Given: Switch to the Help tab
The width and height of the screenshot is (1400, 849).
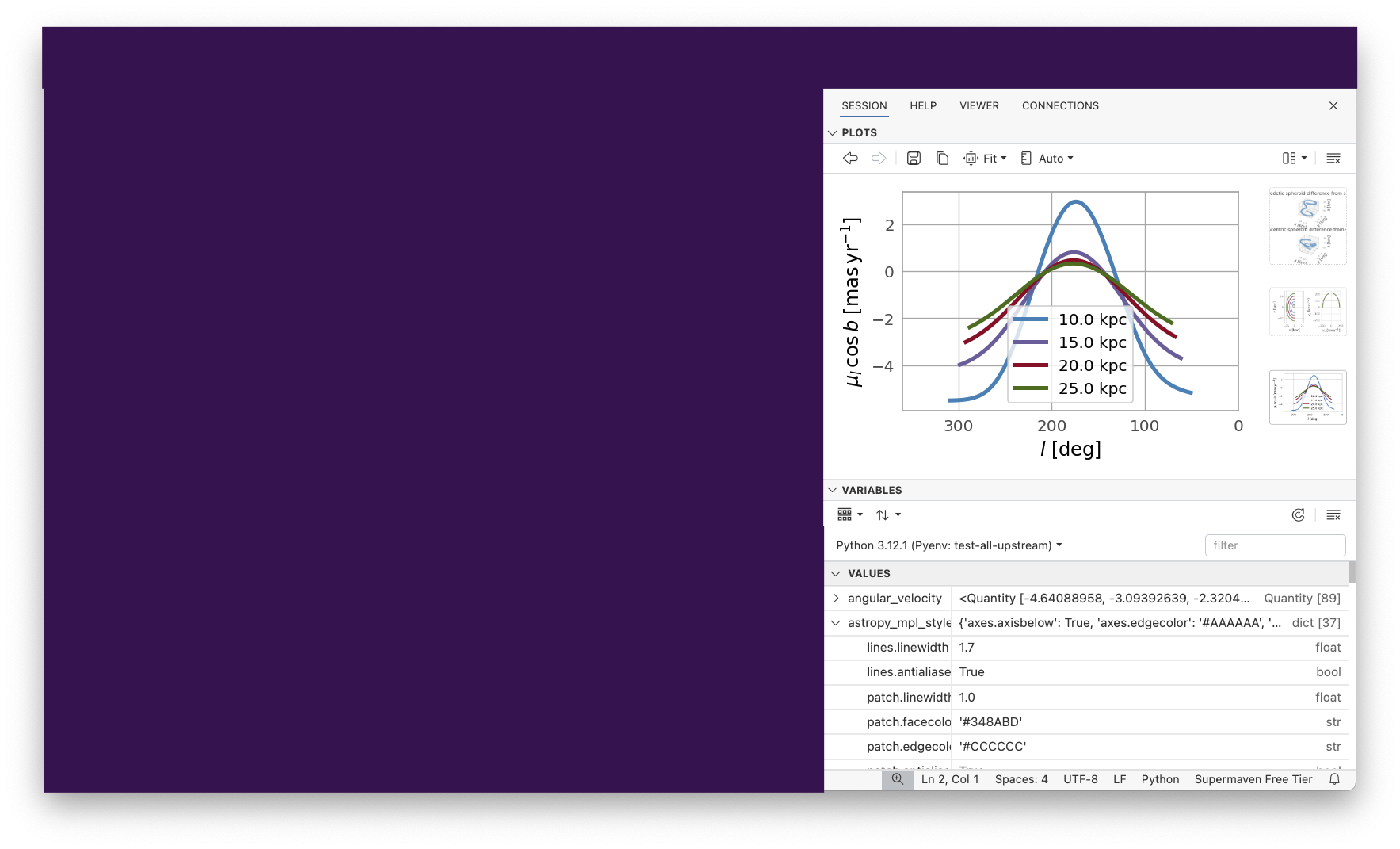Looking at the screenshot, I should coord(923,106).
